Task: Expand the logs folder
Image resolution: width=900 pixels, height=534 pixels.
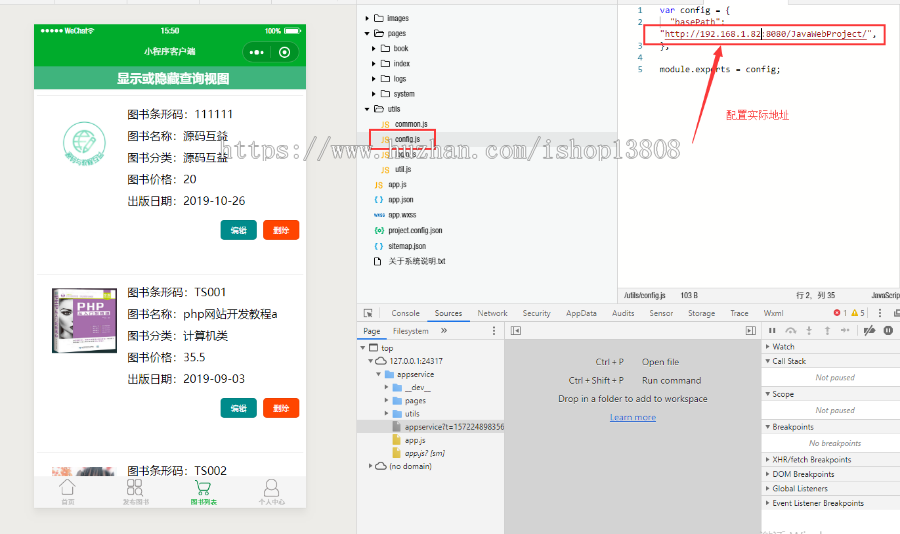Action: 374,79
